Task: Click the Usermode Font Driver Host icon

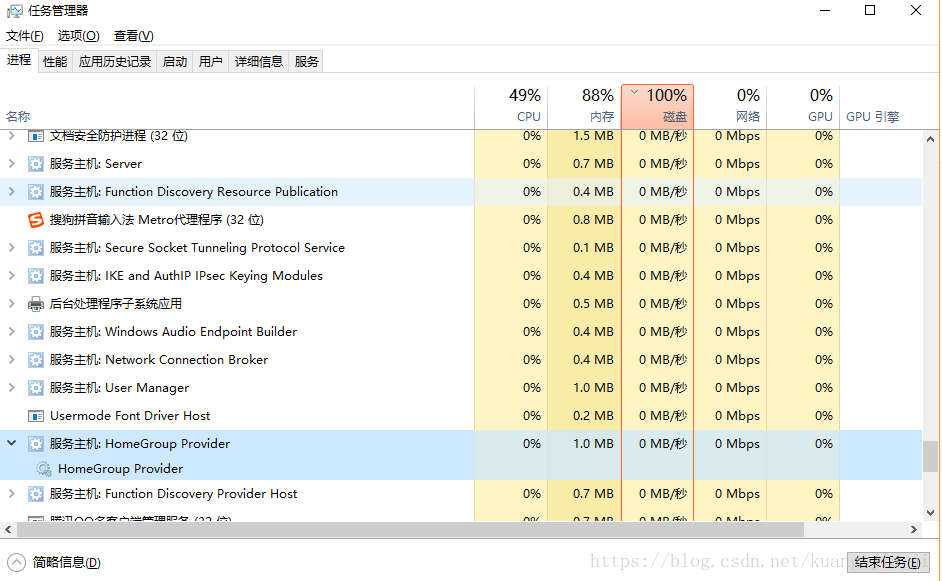Action: pos(36,416)
